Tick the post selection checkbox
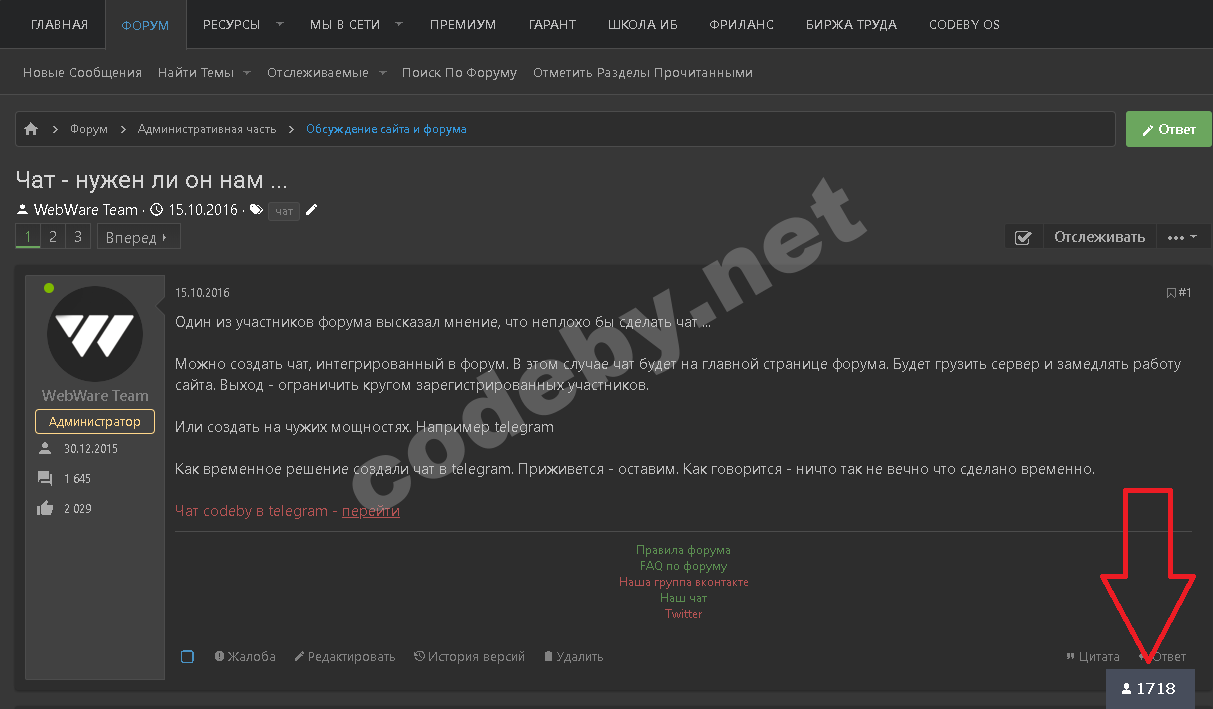Viewport: 1213px width, 709px height. pyautogui.click(x=187, y=657)
